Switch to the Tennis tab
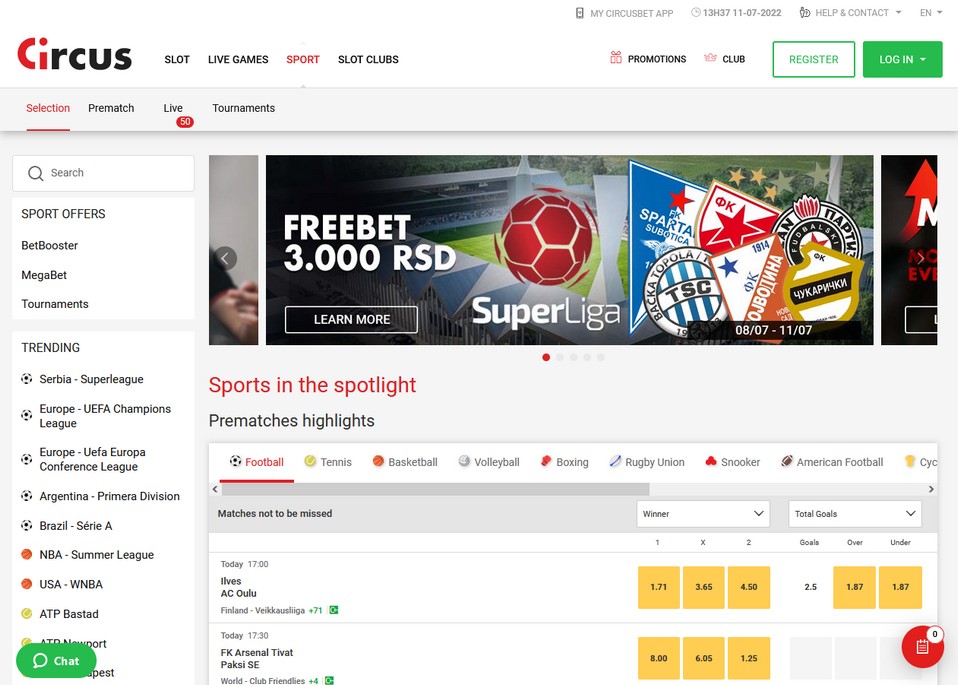 [328, 462]
